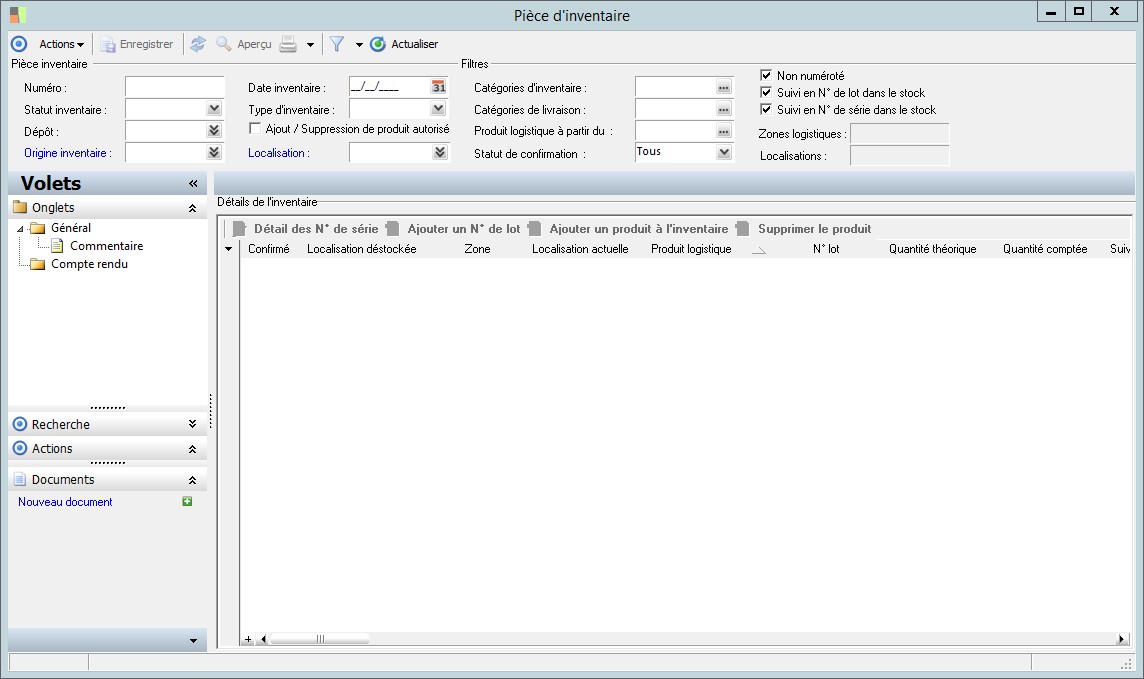
Task: Open the Type d'inventaire dropdown
Action: point(438,109)
